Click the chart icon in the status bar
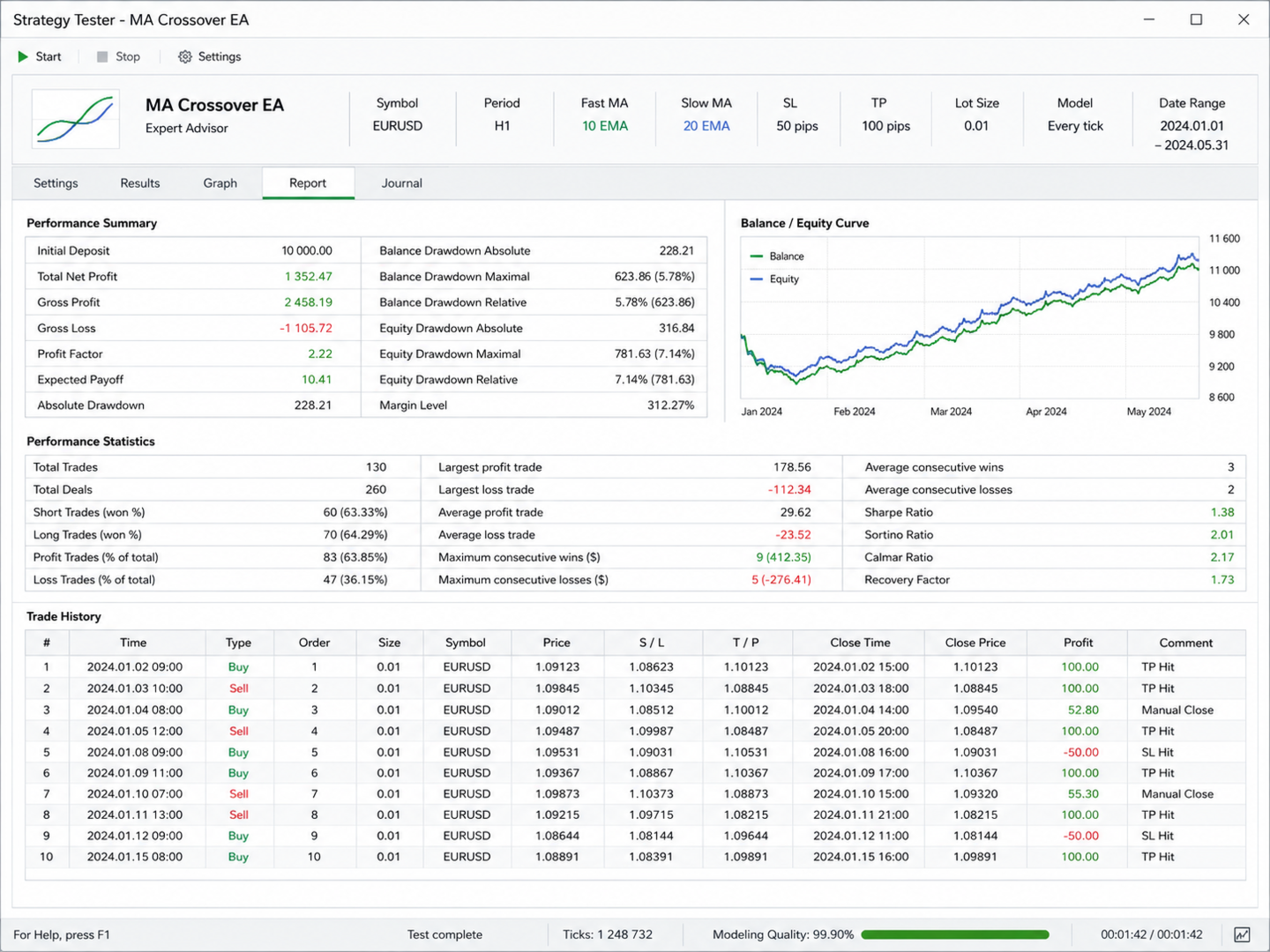1270x952 pixels. tap(1242, 934)
